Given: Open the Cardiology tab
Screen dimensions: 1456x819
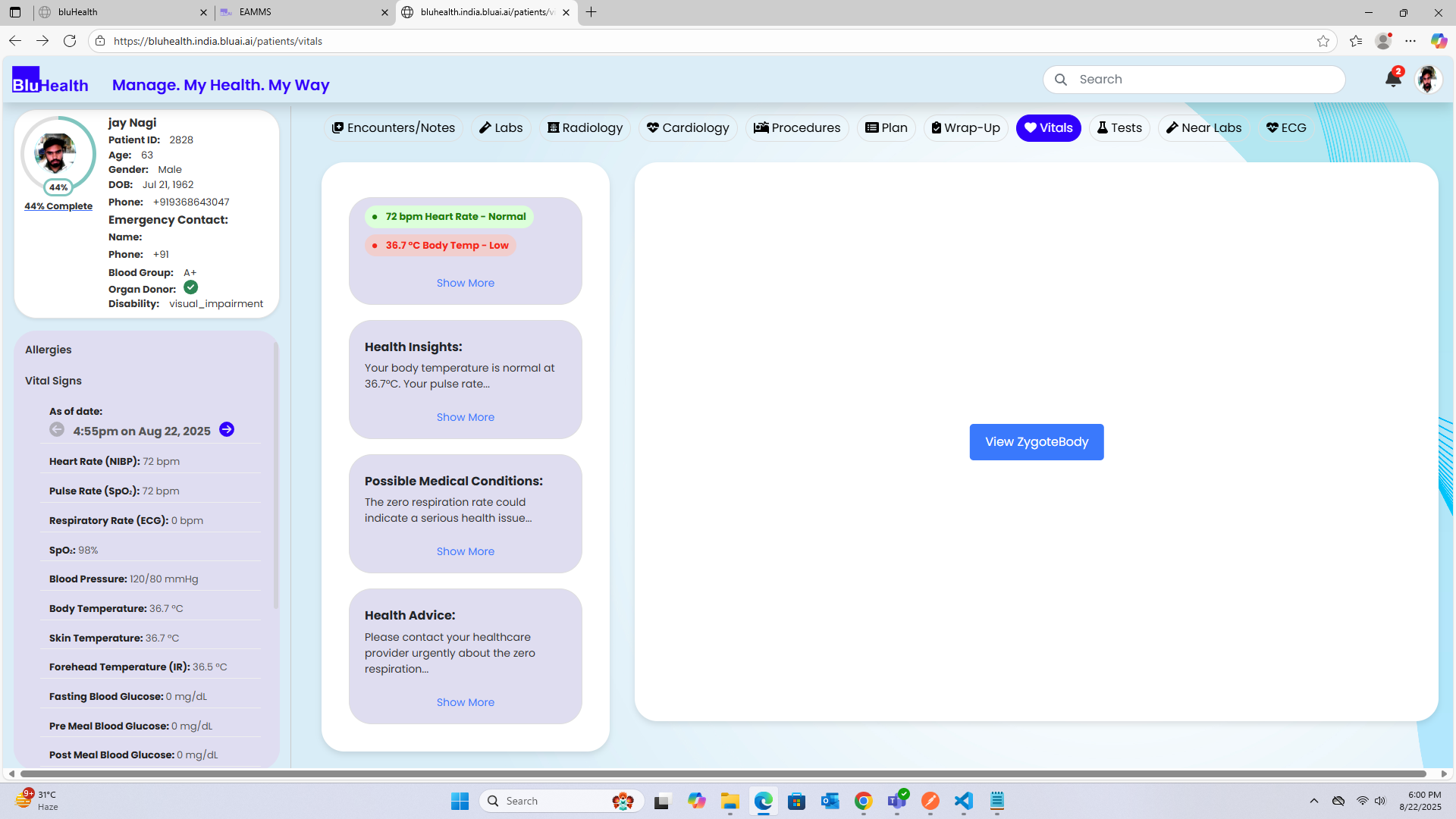Looking at the screenshot, I should 688,127.
